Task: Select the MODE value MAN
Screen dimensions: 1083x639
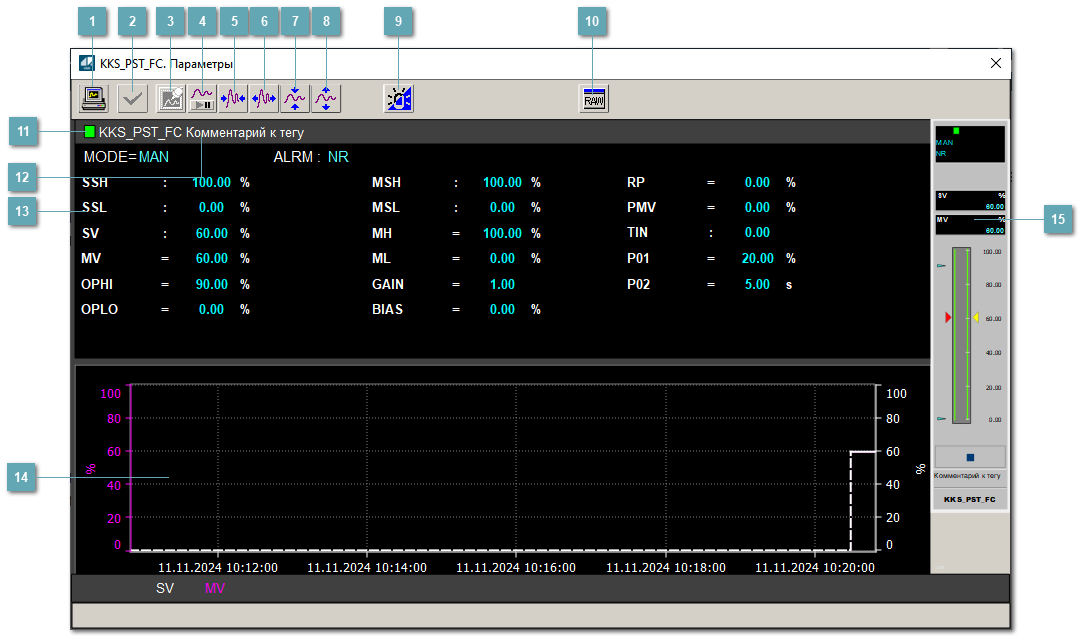Action: [x=154, y=157]
